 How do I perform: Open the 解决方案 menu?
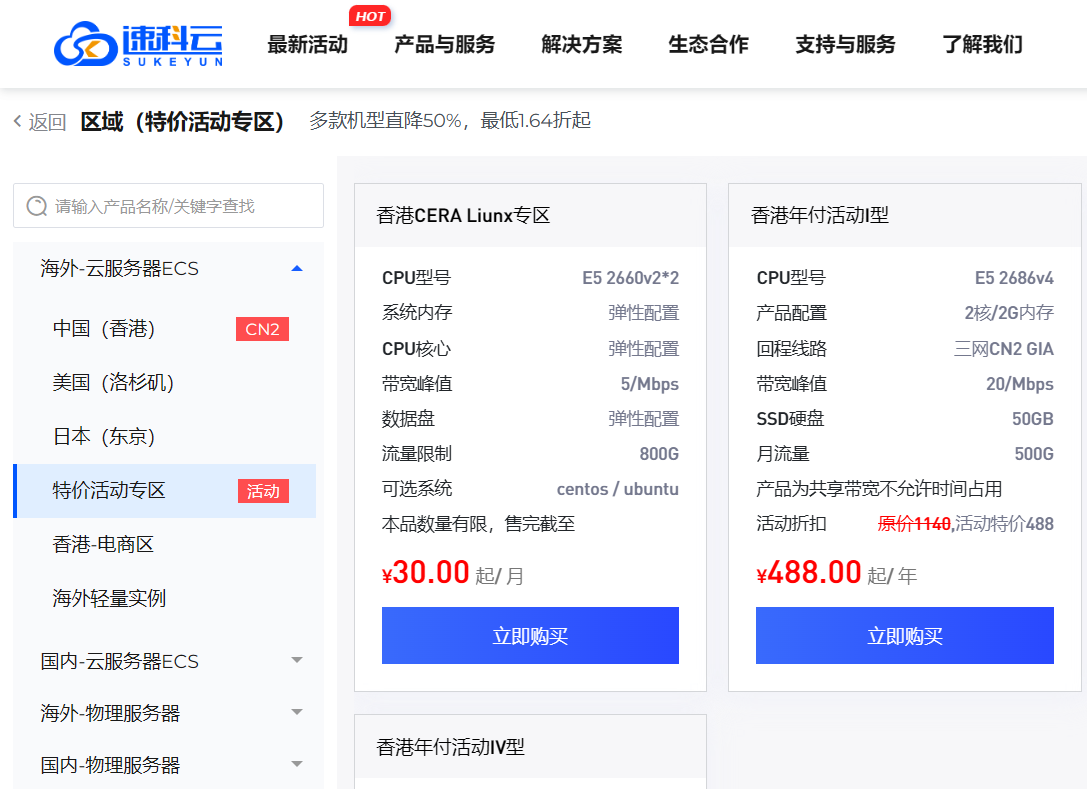point(581,45)
